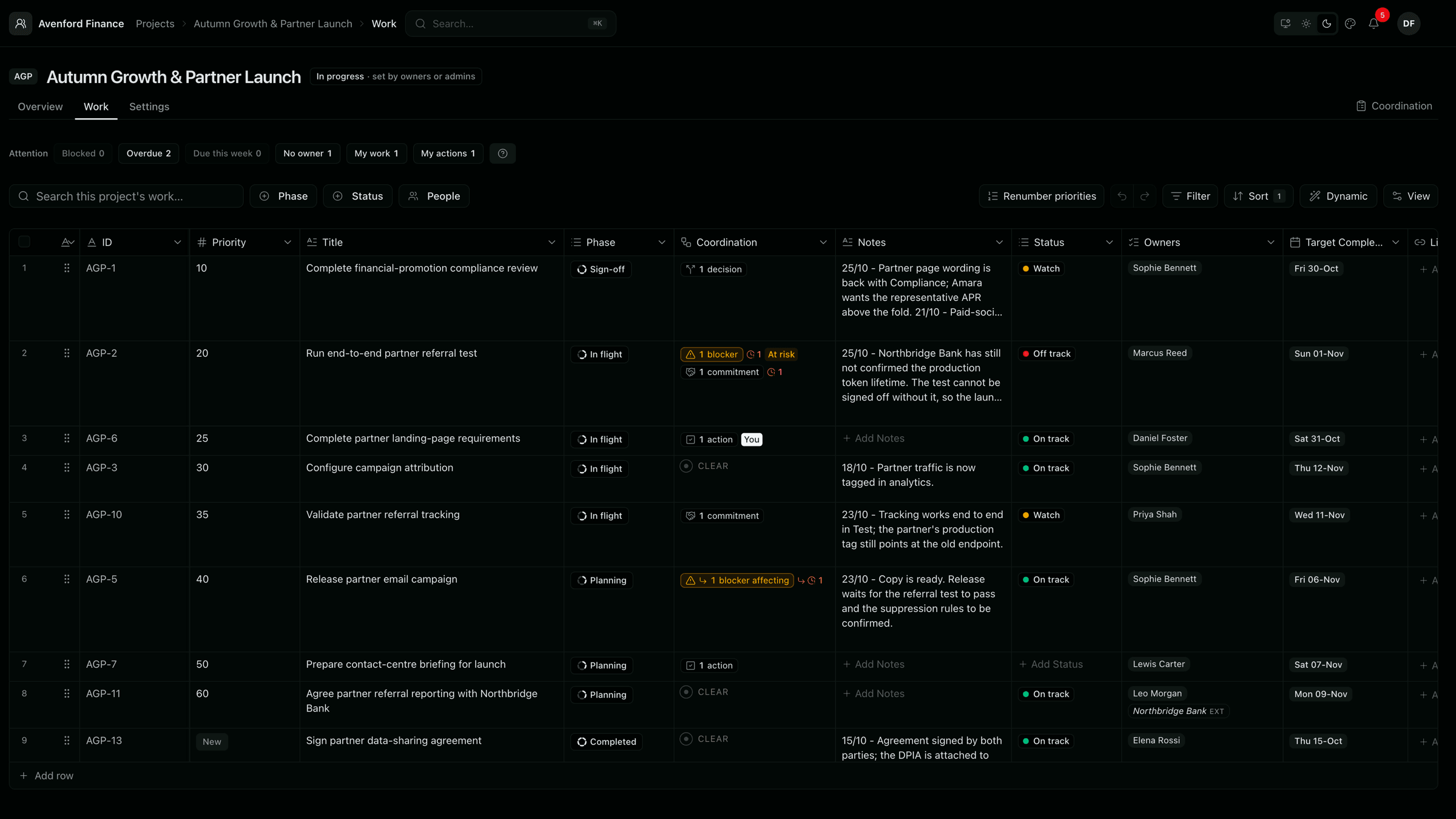The height and width of the screenshot is (819, 1456).
Task: Switch to dark mode moon icon
Action: coord(1327,24)
